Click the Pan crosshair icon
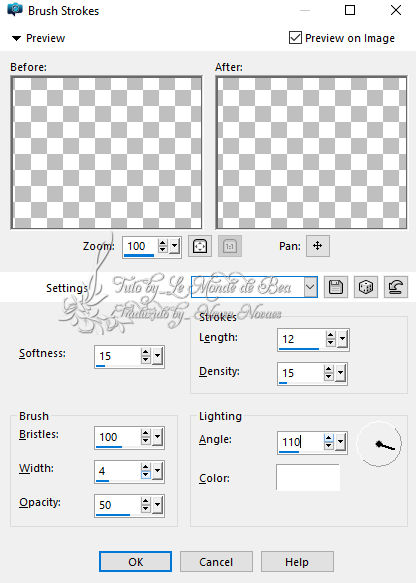416x583 pixels. [317, 246]
